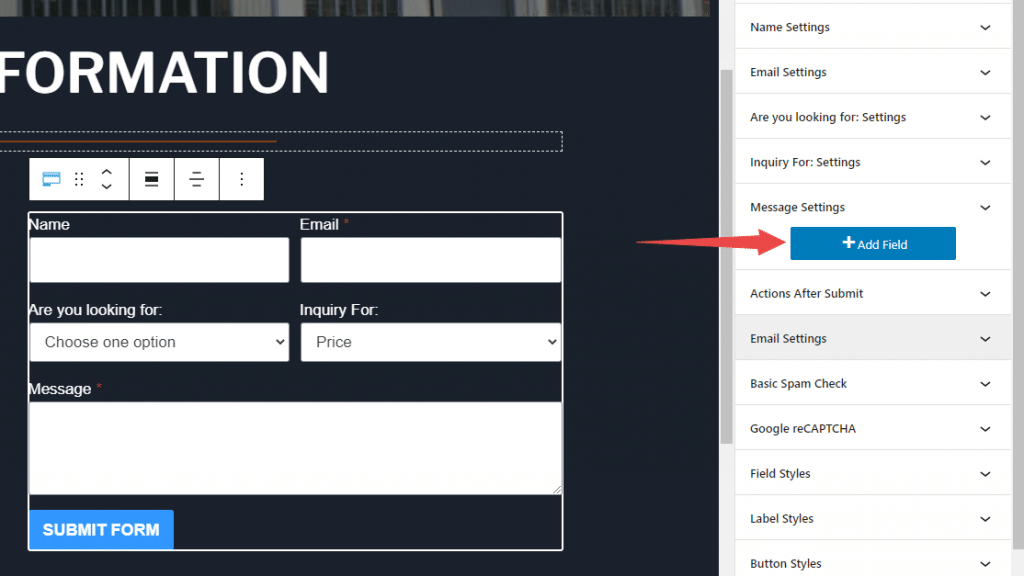The image size is (1024, 576).
Task: Change alignment using the wide-width icon
Action: pyautogui.click(x=152, y=179)
